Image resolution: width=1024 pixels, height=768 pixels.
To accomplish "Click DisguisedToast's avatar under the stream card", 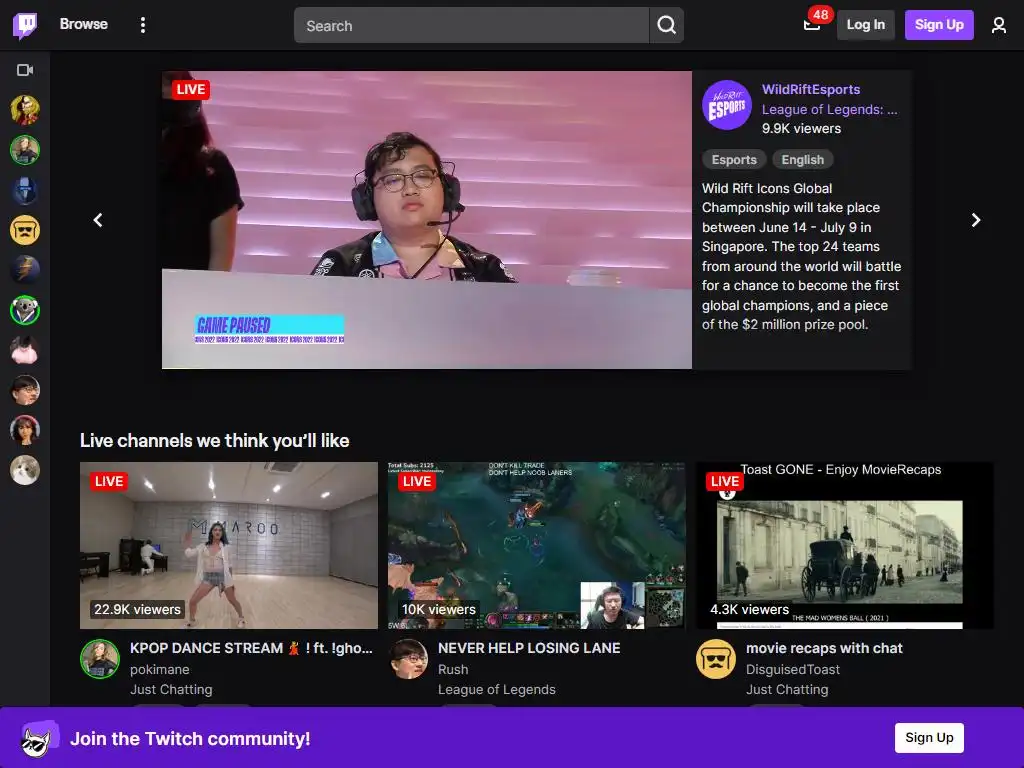I will (x=716, y=659).
